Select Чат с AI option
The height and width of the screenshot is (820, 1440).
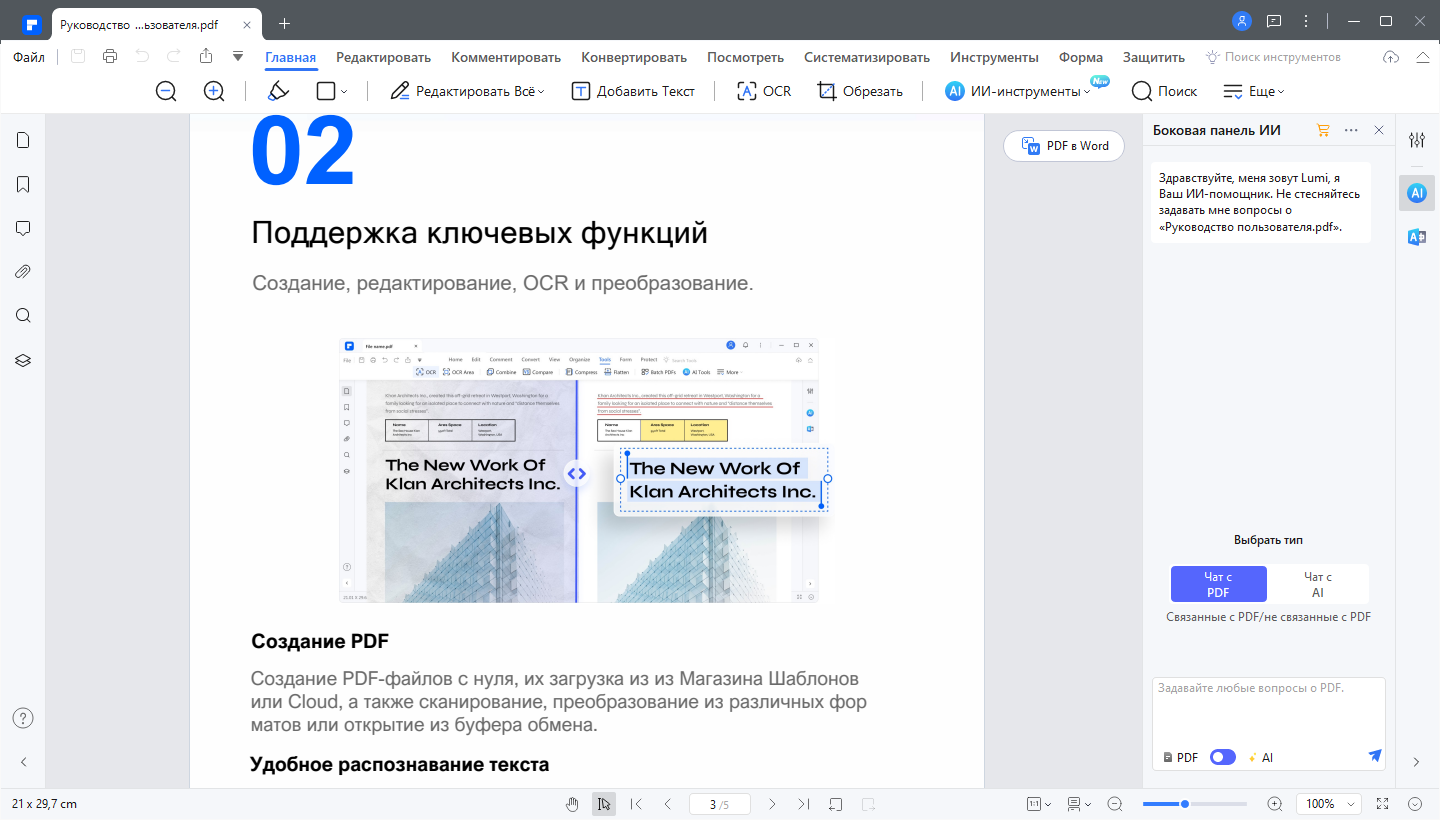coord(1318,584)
